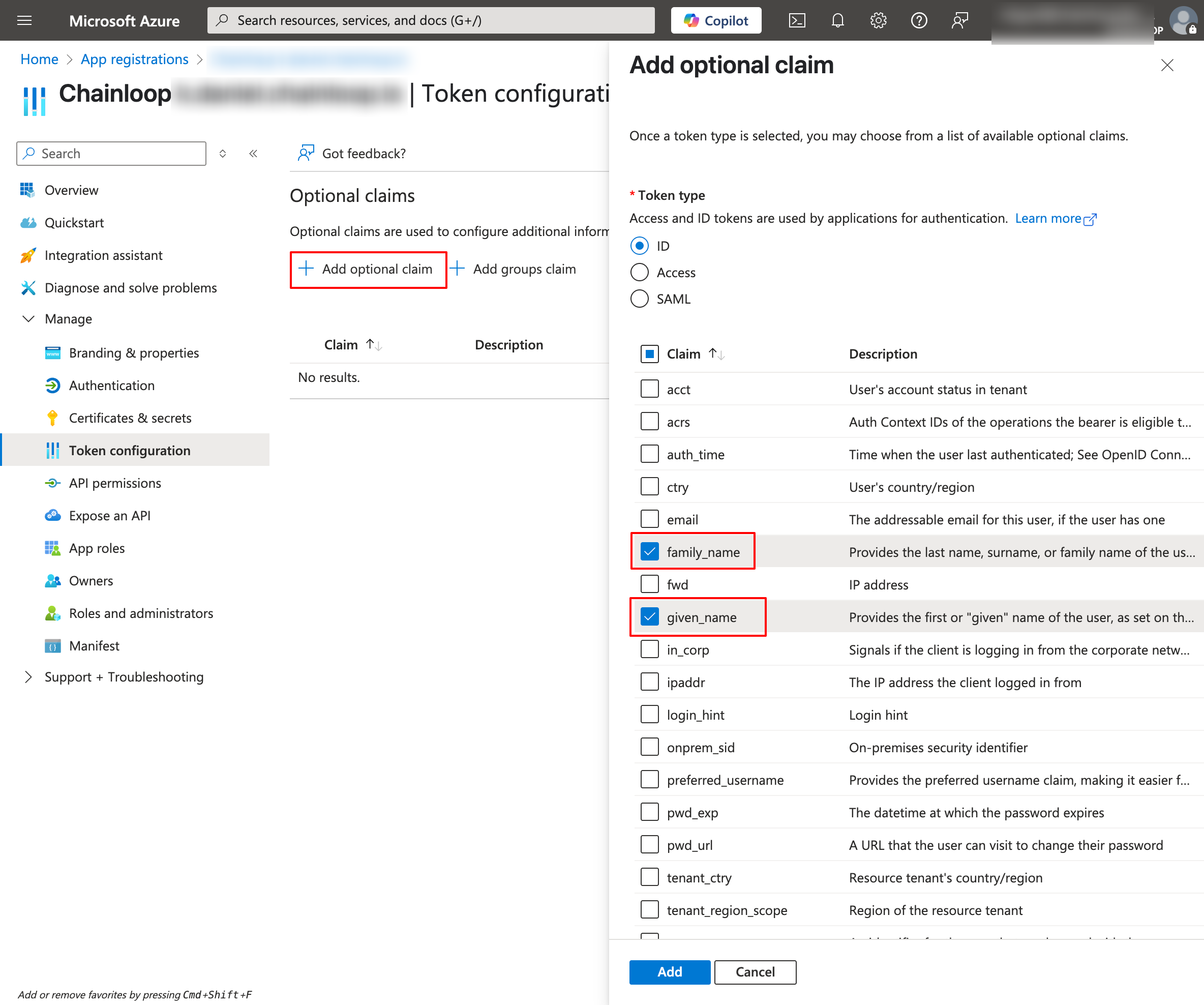This screenshot has width=1204, height=1005.
Task: Open the notifications bell
Action: pyautogui.click(x=837, y=21)
